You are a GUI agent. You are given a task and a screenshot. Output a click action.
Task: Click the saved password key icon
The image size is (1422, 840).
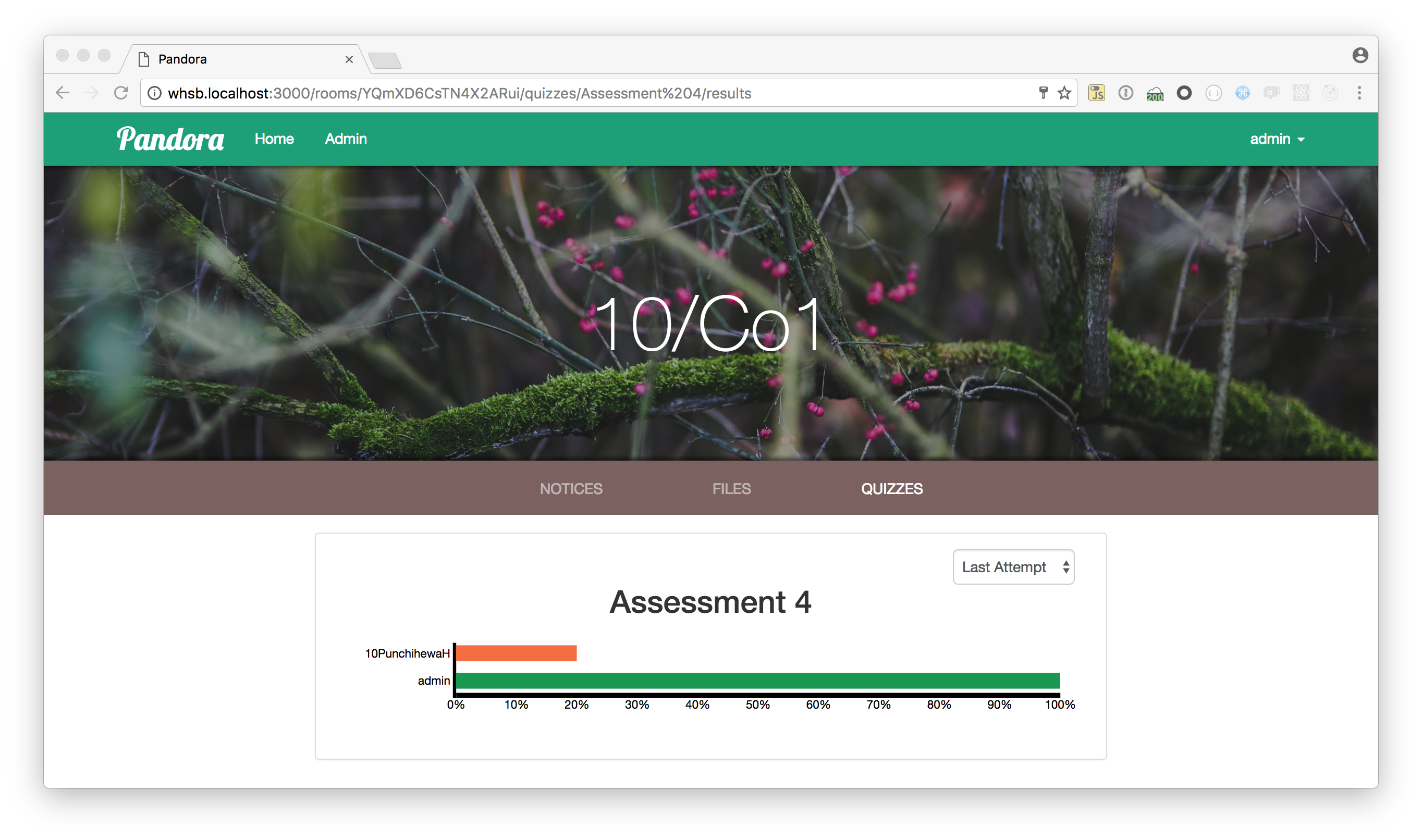pyautogui.click(x=1043, y=93)
